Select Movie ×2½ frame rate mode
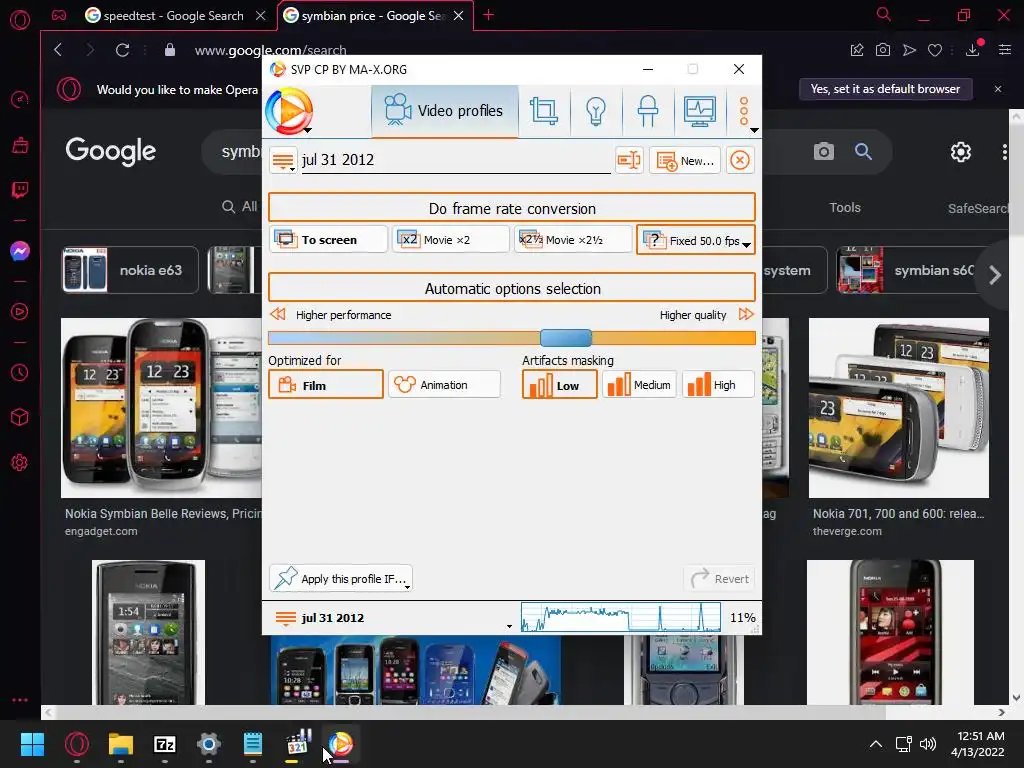This screenshot has height=768, width=1024. [x=573, y=240]
